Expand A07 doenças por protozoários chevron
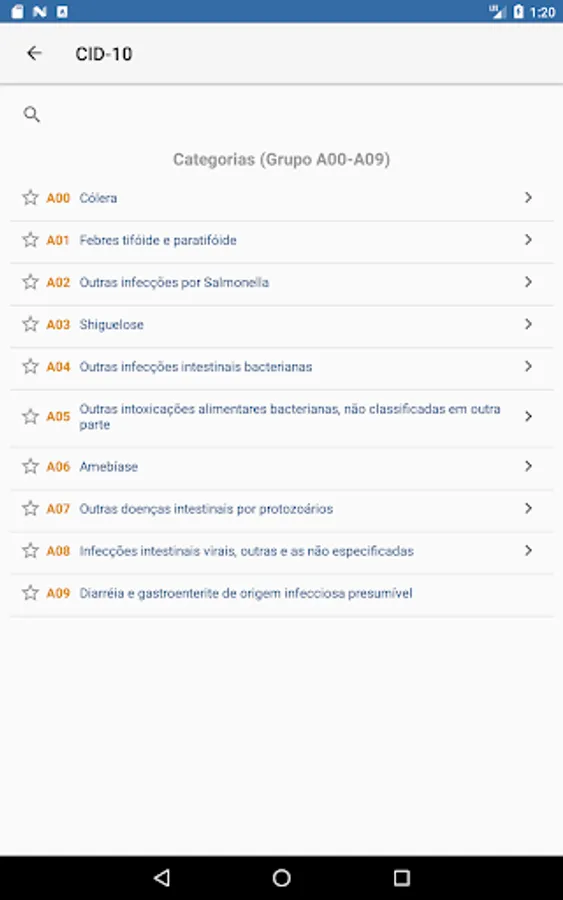 pyautogui.click(x=528, y=508)
